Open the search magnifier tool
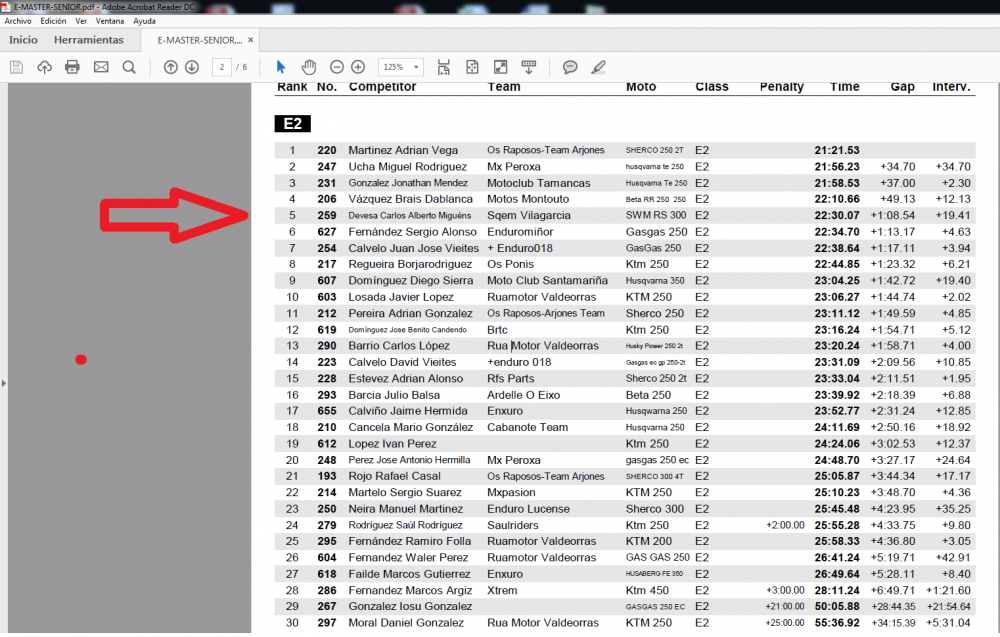 129,67
